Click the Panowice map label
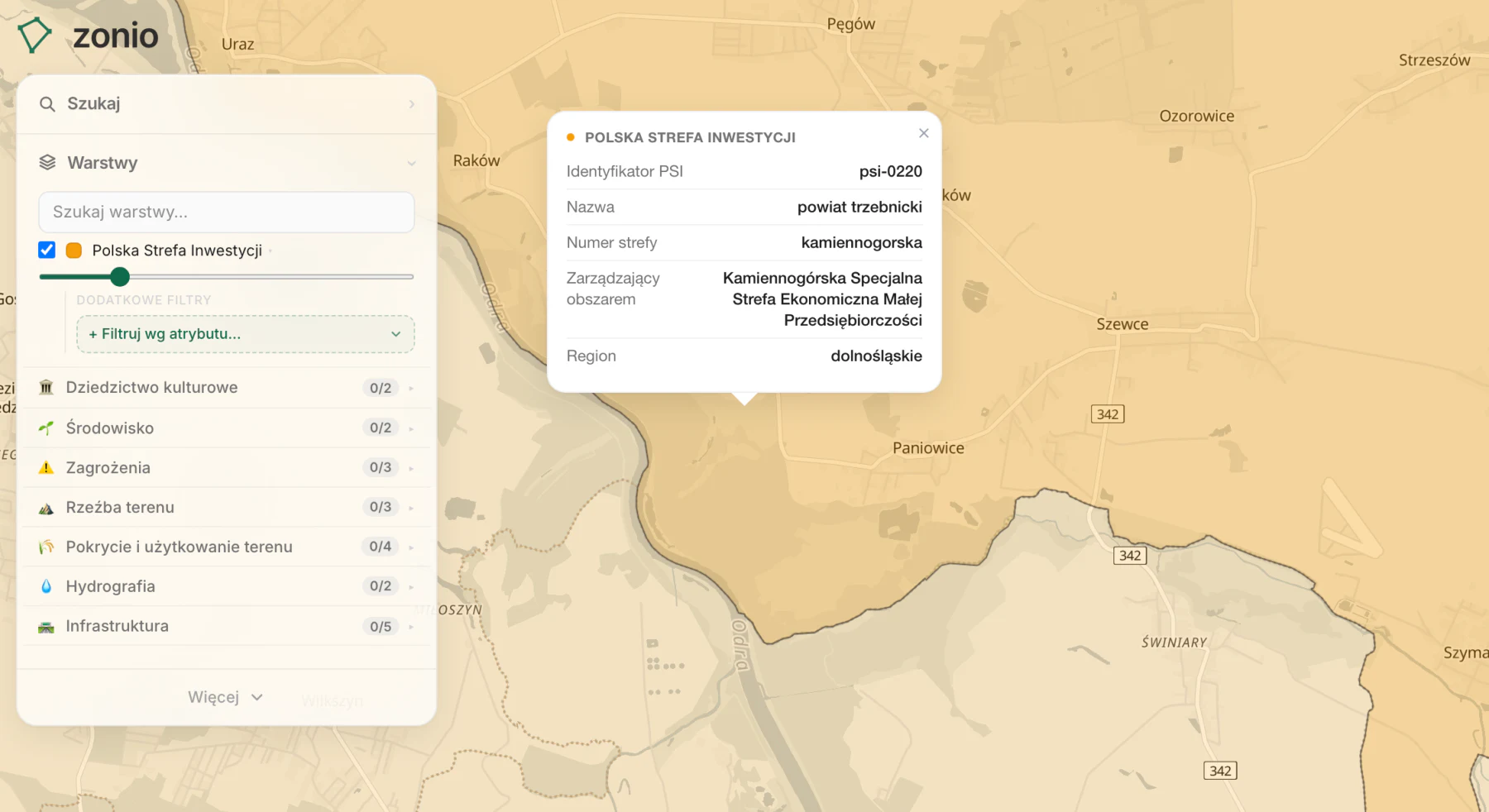 [x=928, y=448]
